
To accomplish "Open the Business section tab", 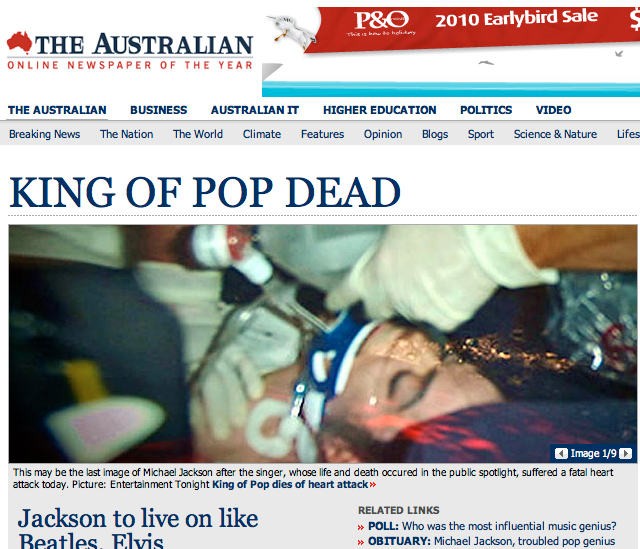I will 158,110.
